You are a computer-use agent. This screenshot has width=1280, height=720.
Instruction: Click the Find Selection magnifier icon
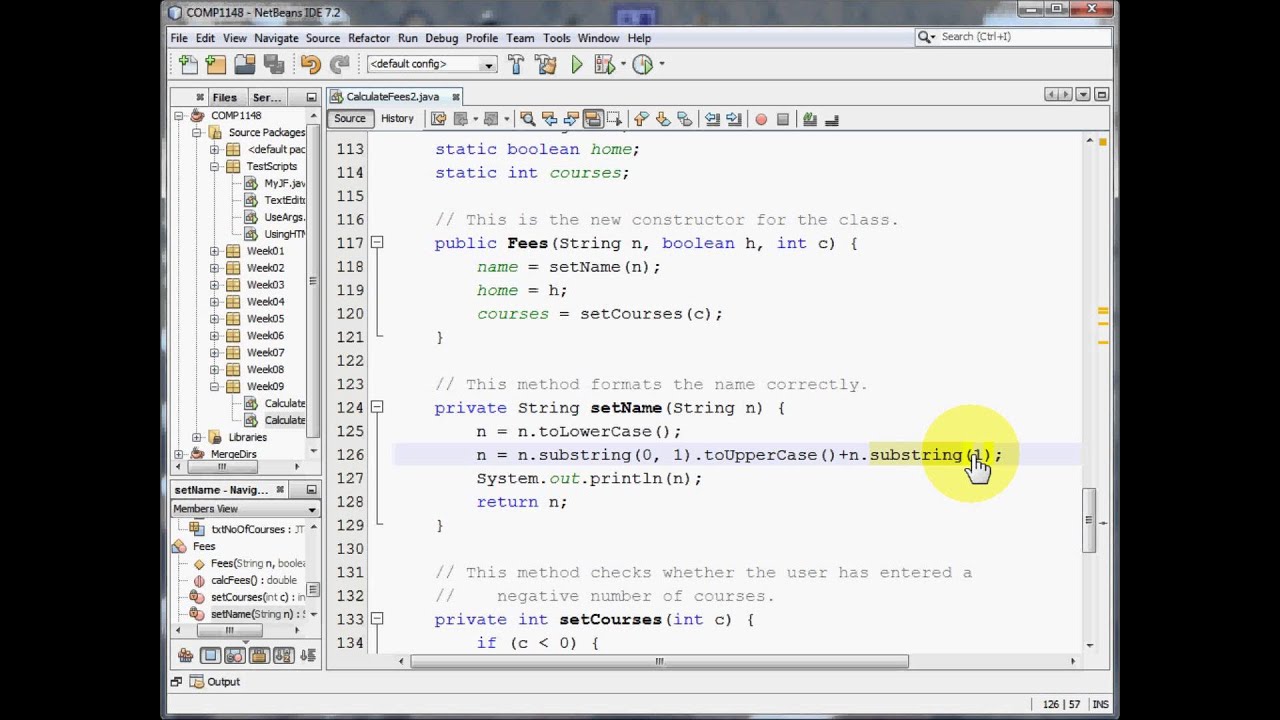527,119
